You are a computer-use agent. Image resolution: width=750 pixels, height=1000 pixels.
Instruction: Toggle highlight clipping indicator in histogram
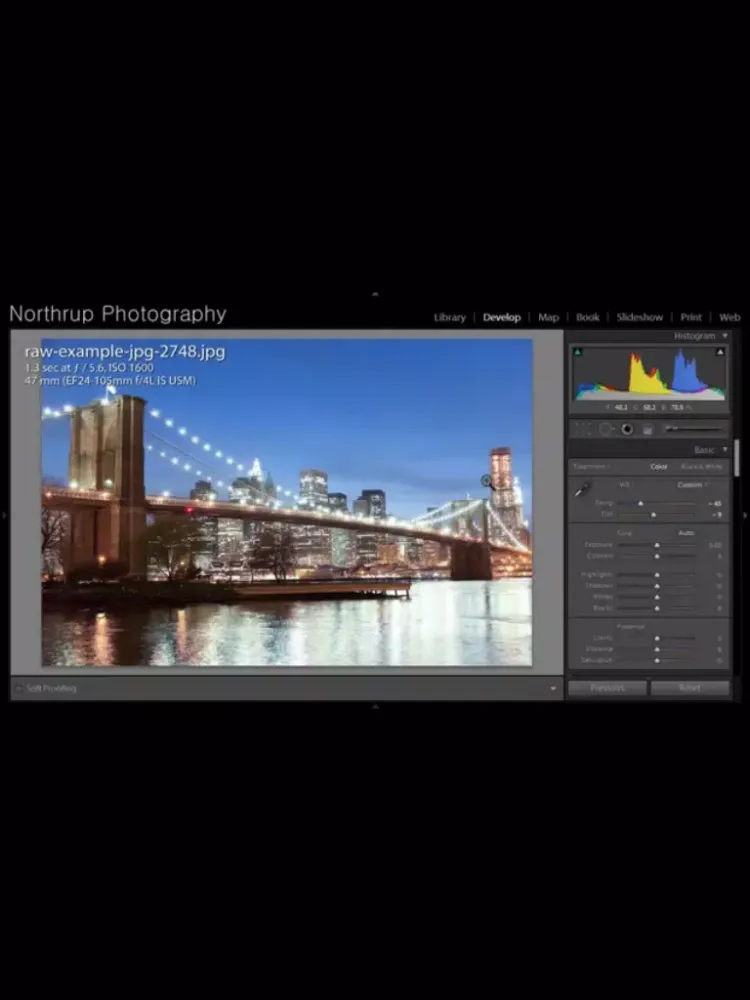tap(720, 351)
